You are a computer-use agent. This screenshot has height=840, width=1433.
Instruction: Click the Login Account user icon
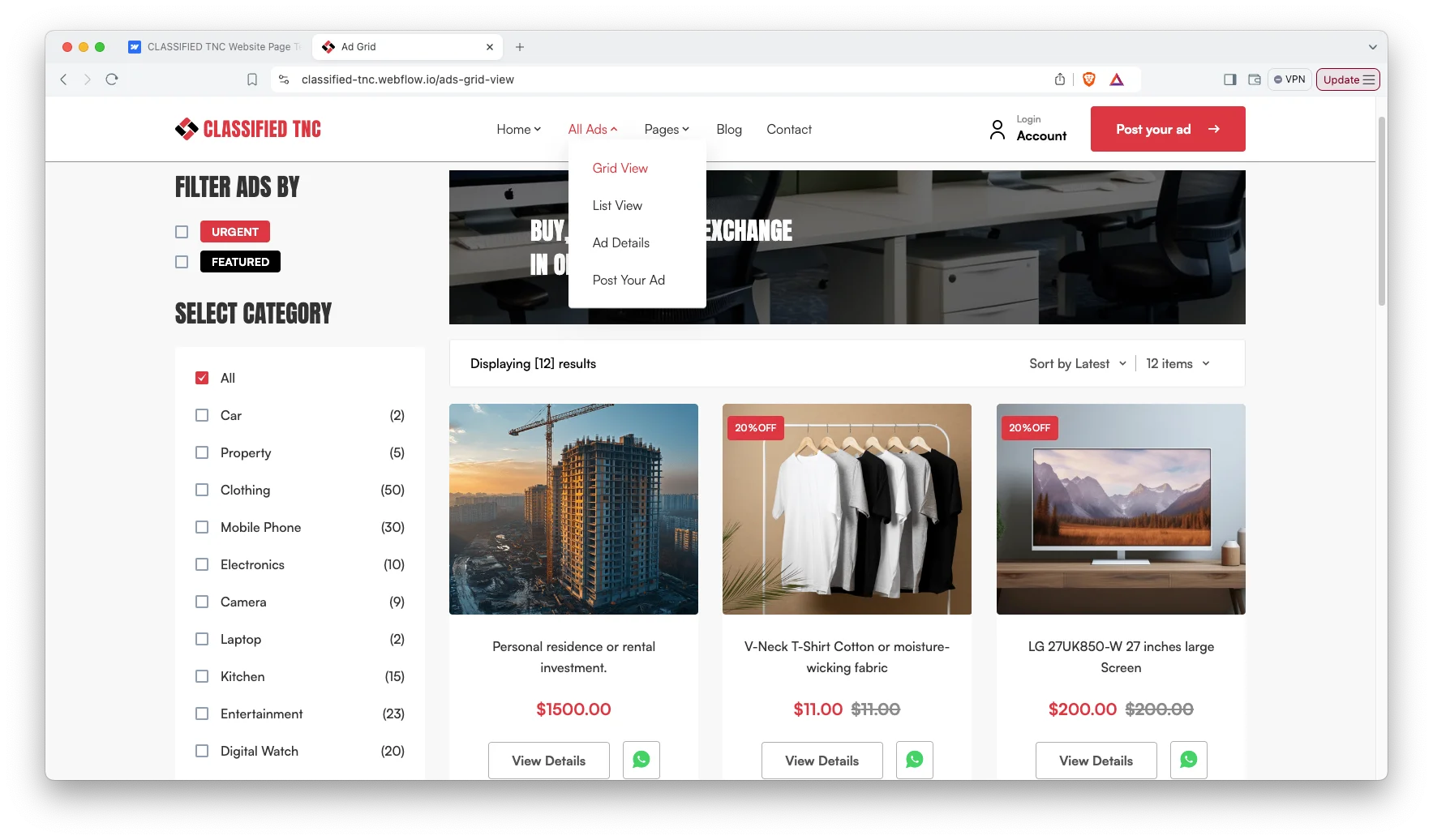click(x=998, y=130)
